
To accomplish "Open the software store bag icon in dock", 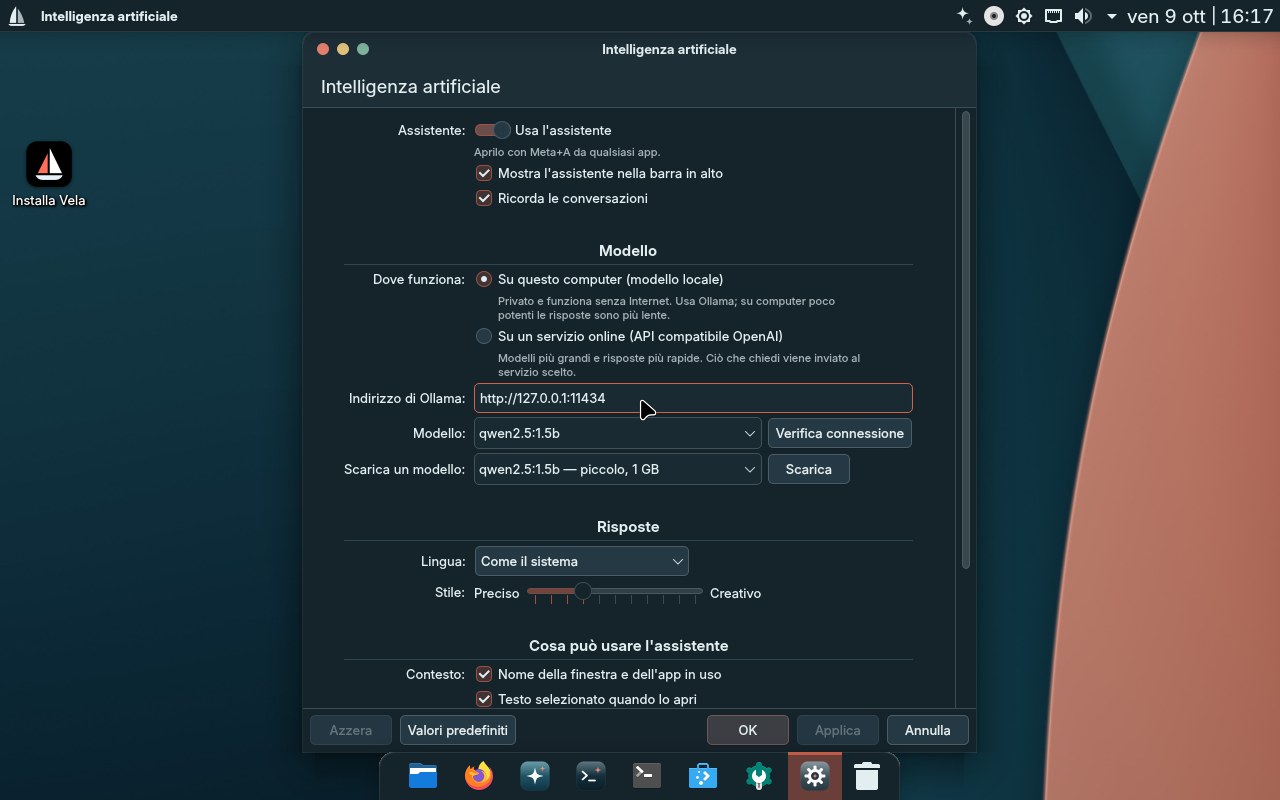I will tap(703, 775).
